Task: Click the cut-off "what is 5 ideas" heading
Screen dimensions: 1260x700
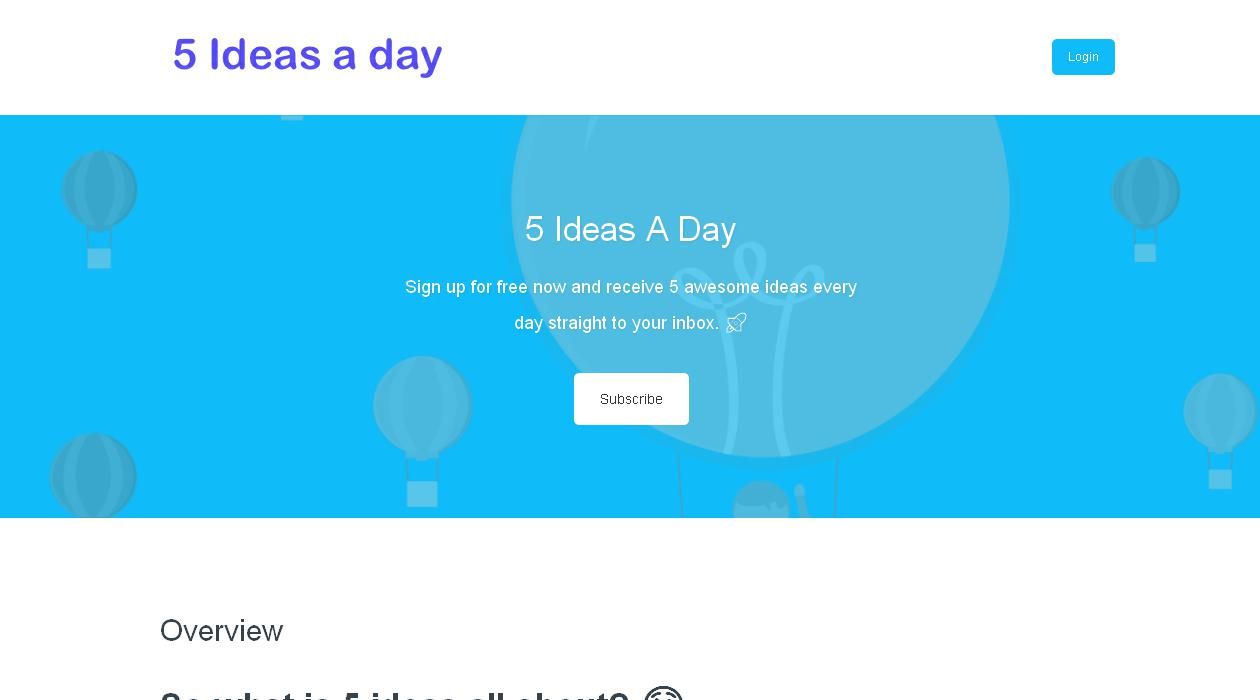Action: pos(394,694)
